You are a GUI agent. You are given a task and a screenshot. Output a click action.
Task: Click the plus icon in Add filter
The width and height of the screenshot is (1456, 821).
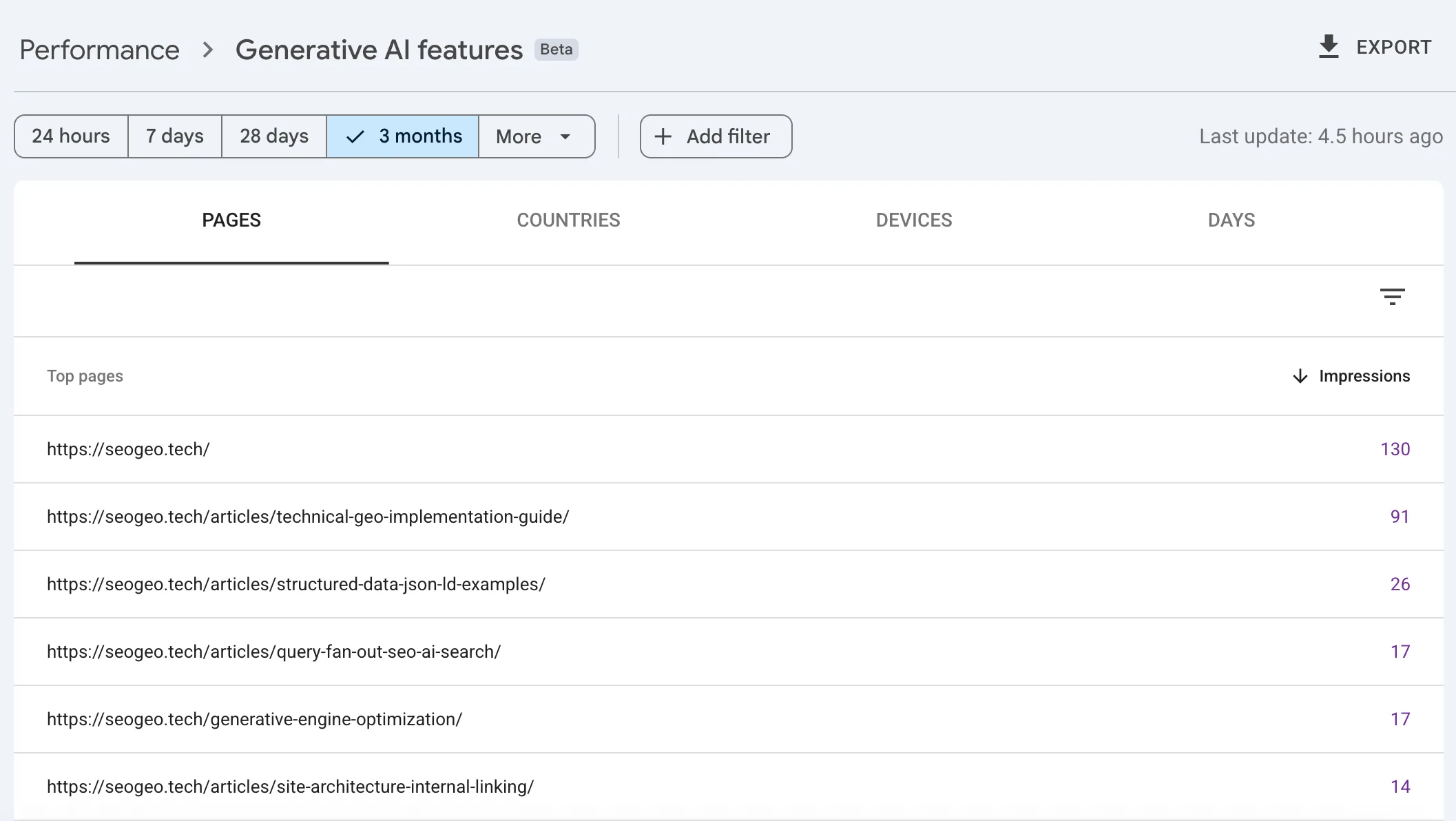coord(663,136)
